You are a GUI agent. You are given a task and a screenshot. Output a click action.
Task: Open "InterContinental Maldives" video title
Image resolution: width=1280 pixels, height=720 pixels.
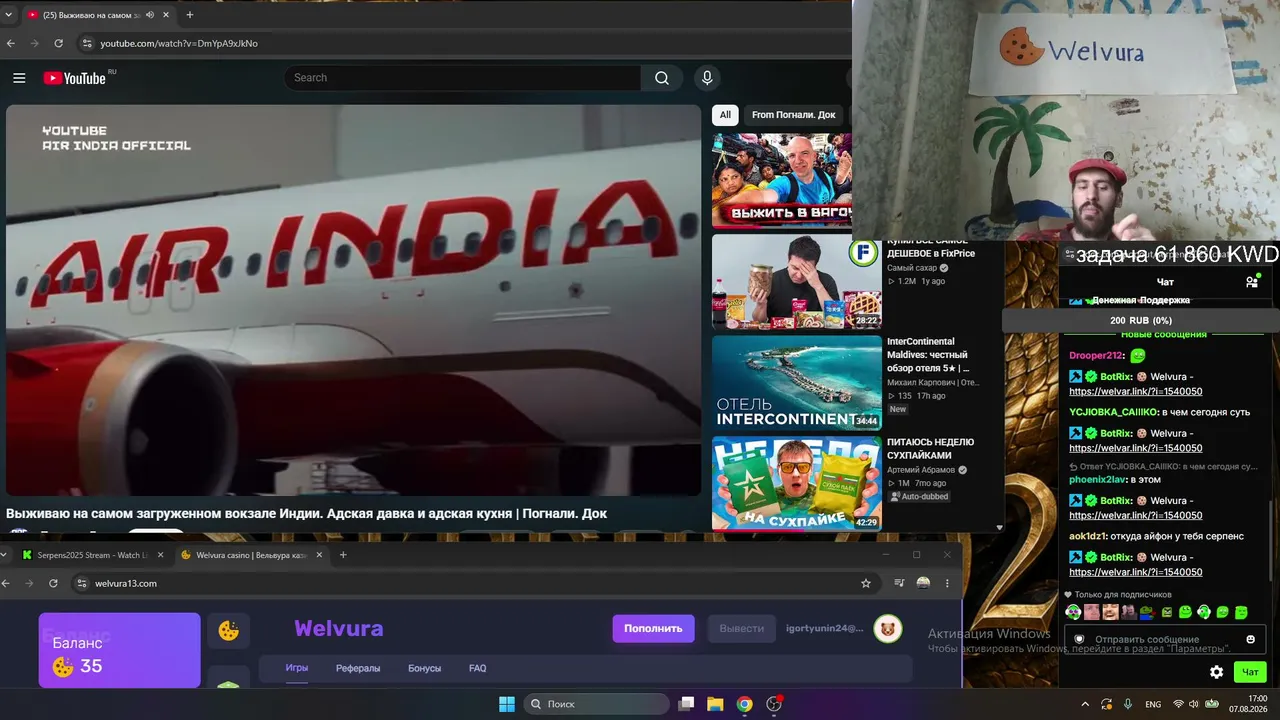928,355
